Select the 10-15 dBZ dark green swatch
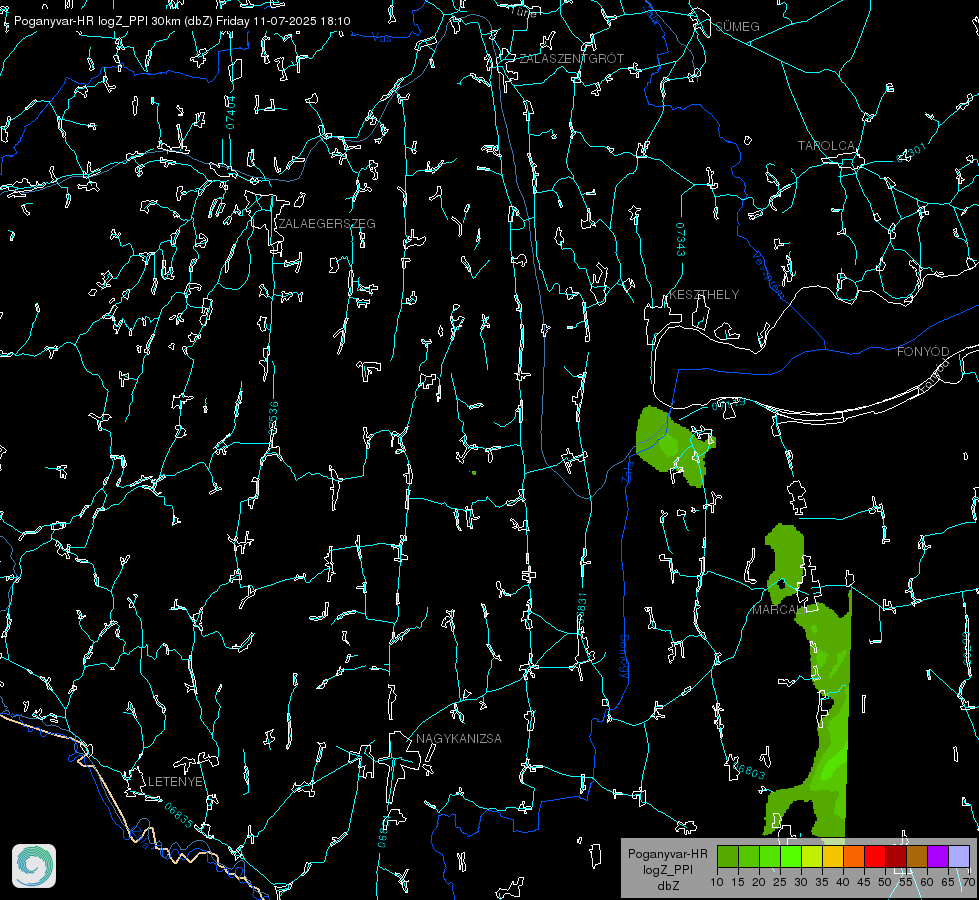 728,856
